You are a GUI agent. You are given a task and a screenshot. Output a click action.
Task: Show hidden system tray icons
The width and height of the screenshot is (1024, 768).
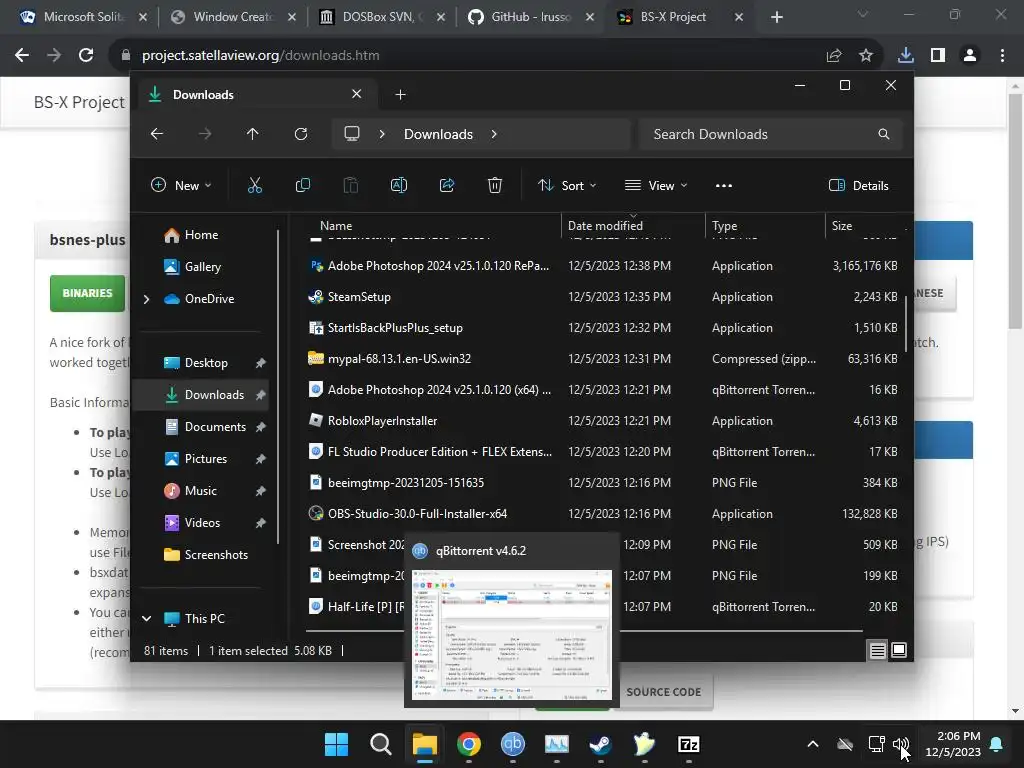coord(812,744)
